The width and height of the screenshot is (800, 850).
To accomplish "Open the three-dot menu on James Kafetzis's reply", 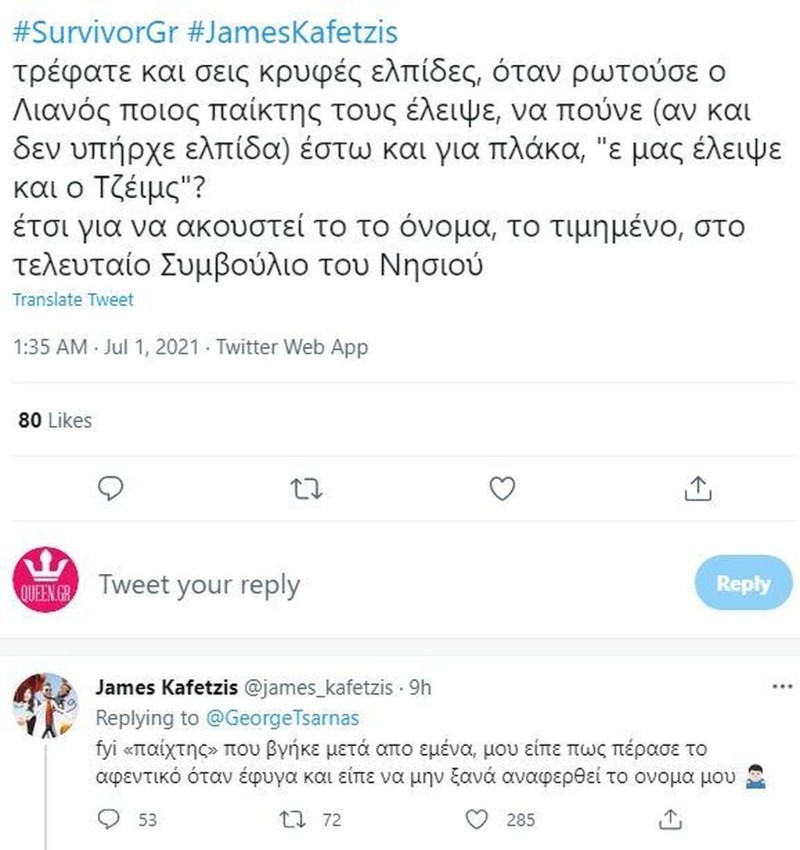I will click(782, 688).
